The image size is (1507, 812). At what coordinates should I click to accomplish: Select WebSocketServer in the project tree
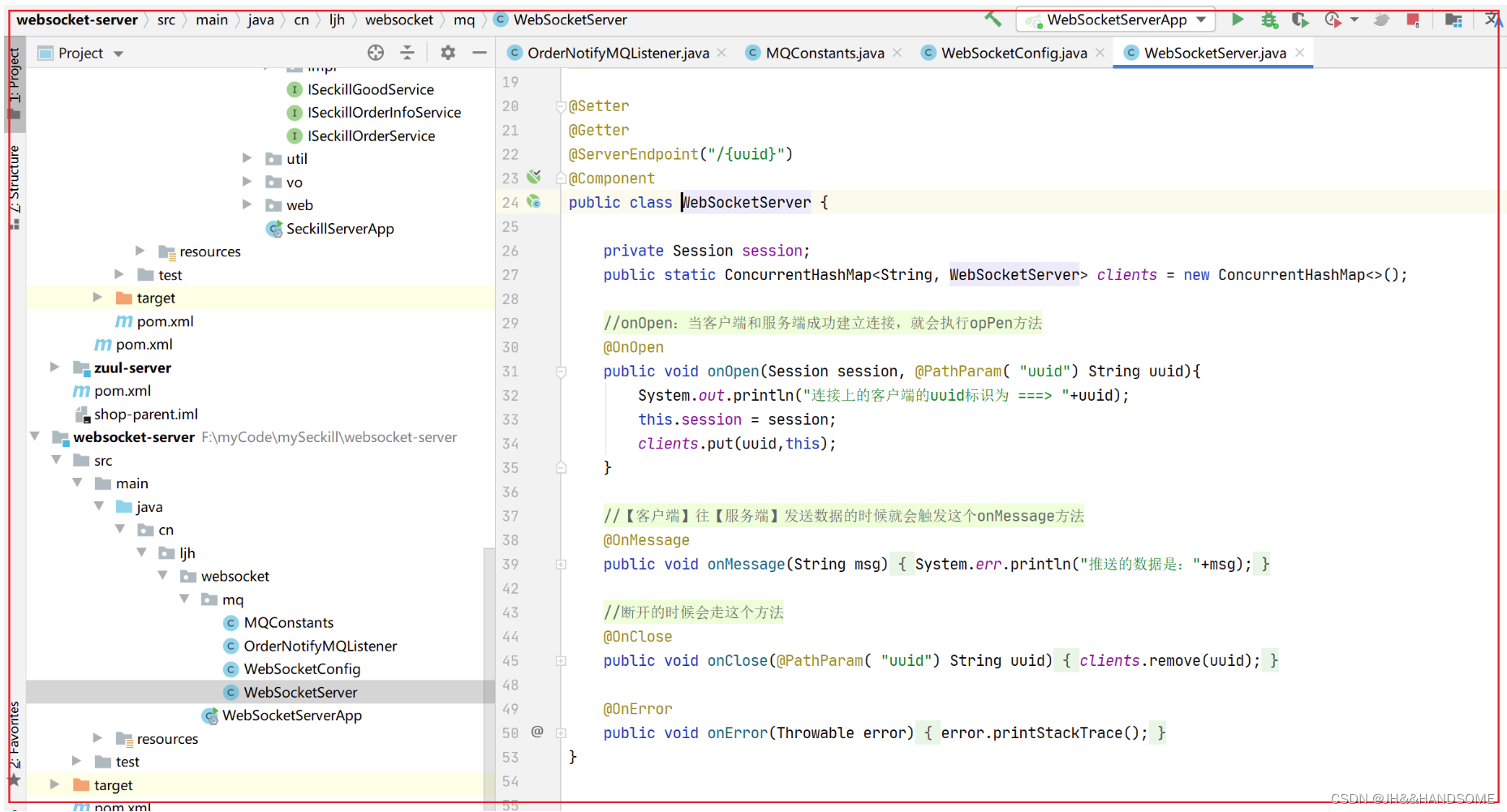click(300, 692)
